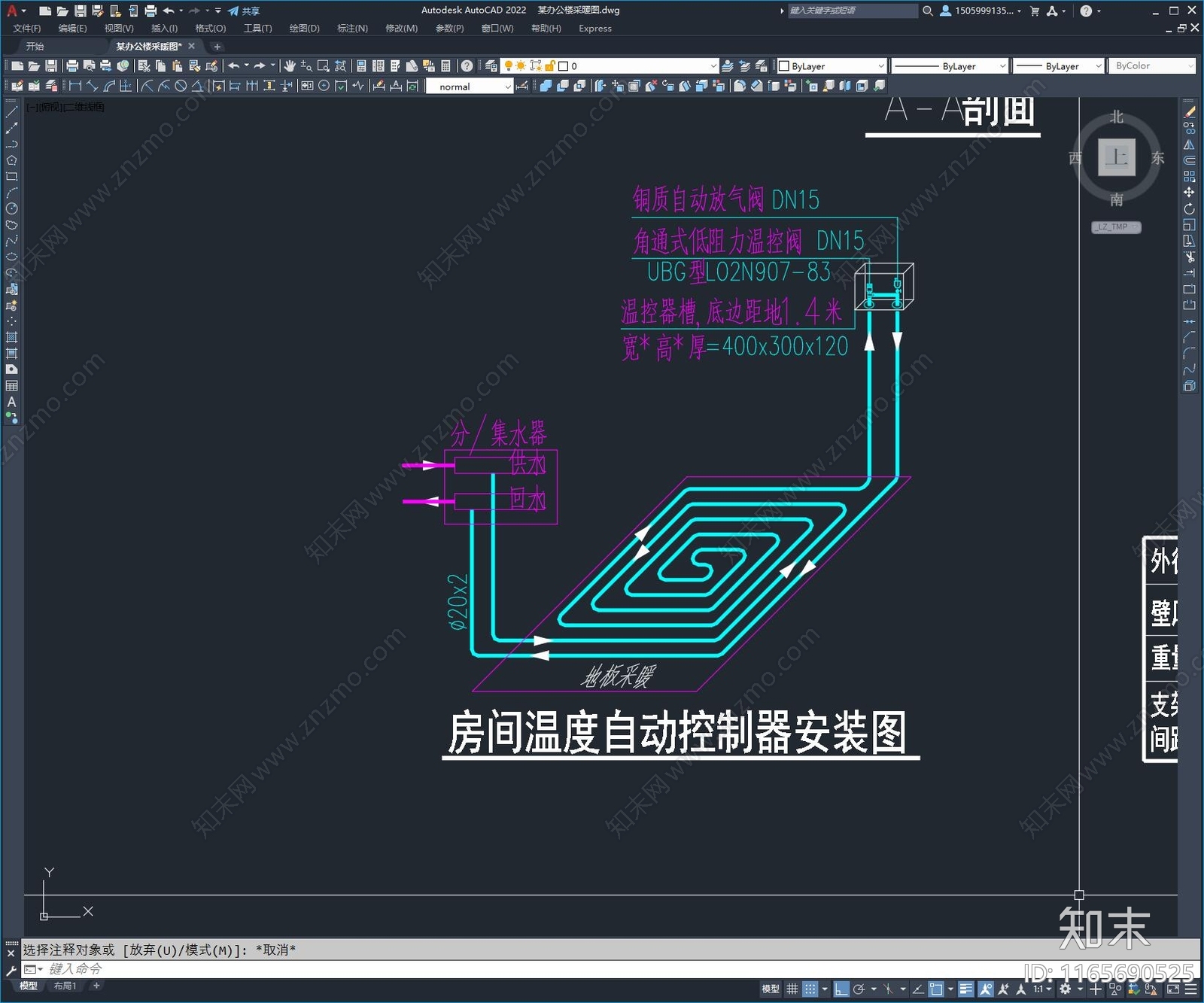The height and width of the screenshot is (1003, 1204).
Task: Click the scissors Cut icon in the toolbar
Action: click(x=144, y=66)
